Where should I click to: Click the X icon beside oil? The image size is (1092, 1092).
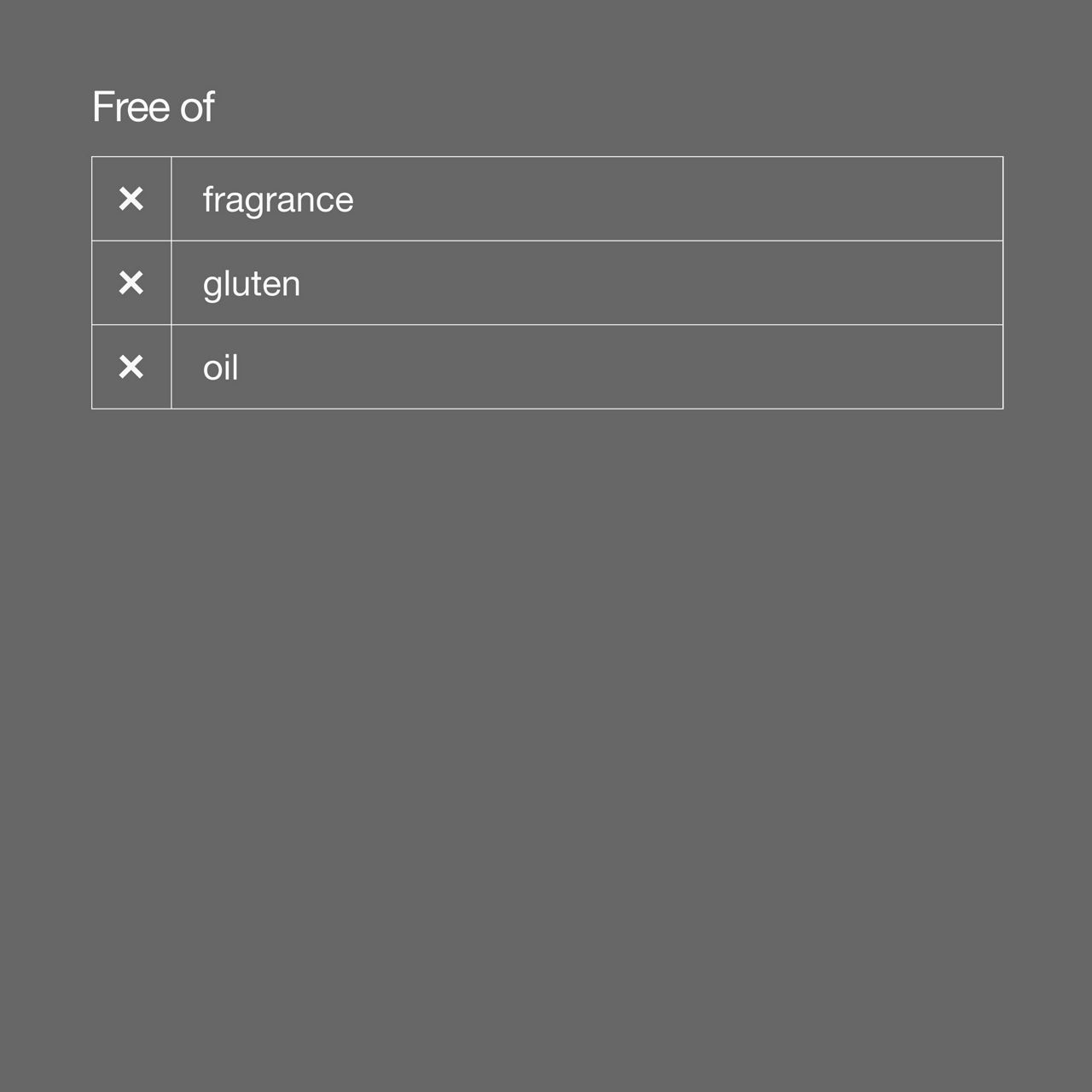click(x=131, y=367)
